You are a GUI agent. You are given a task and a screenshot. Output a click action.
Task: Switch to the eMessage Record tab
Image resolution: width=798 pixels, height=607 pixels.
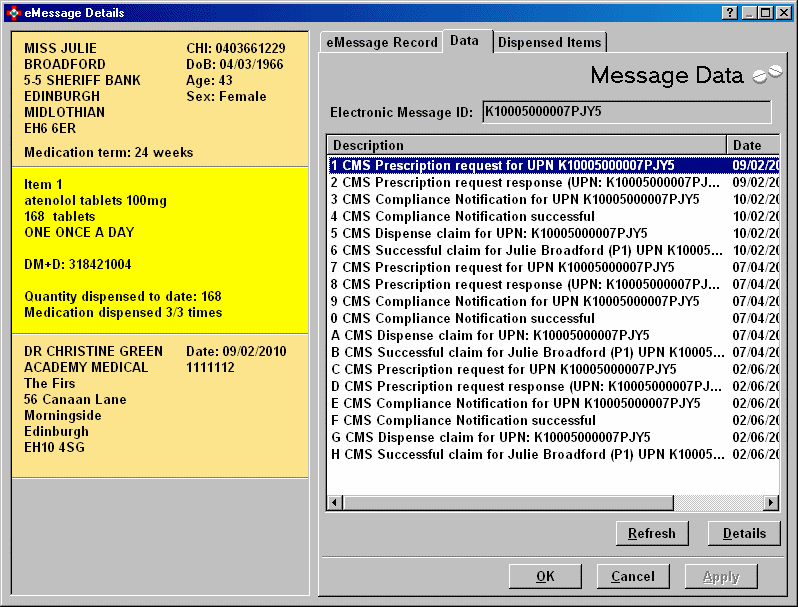(382, 42)
